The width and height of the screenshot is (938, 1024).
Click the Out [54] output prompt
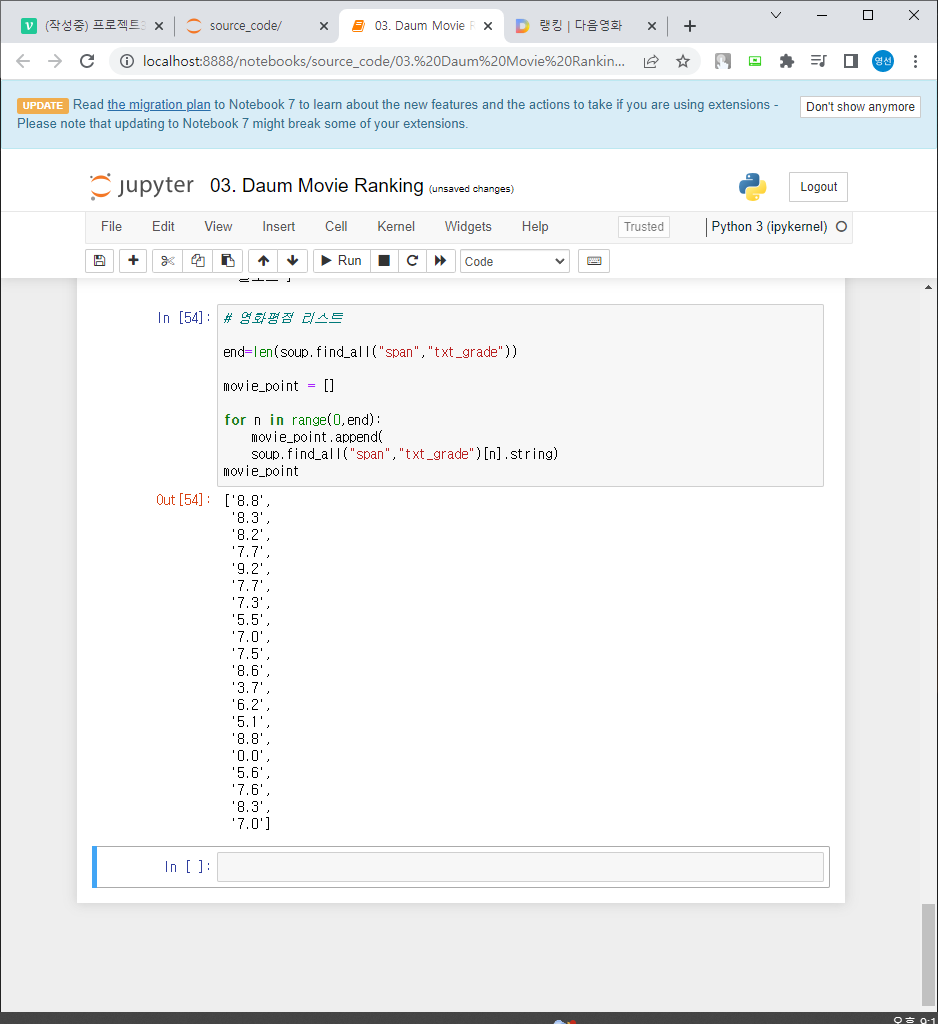coord(183,500)
